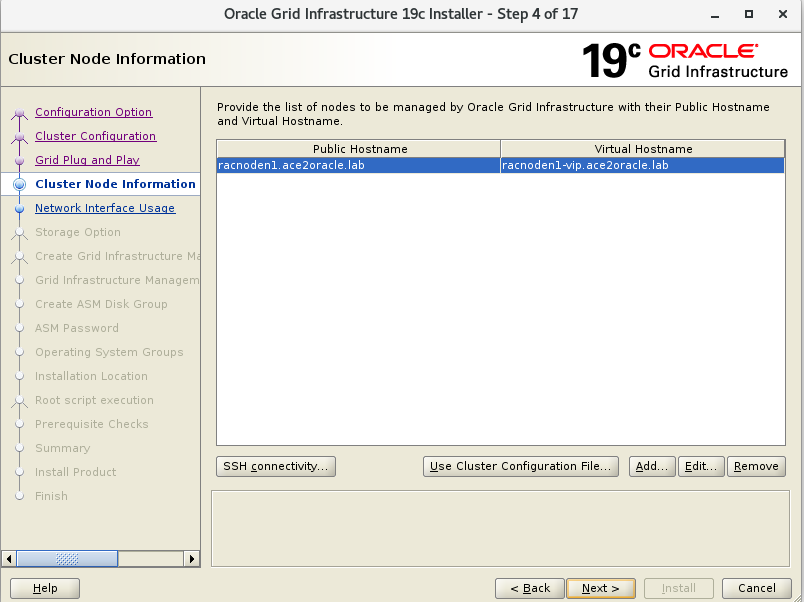This screenshot has height=602, width=804.
Task: Jump to Network Interface Usage step
Action: pyautogui.click(x=105, y=208)
